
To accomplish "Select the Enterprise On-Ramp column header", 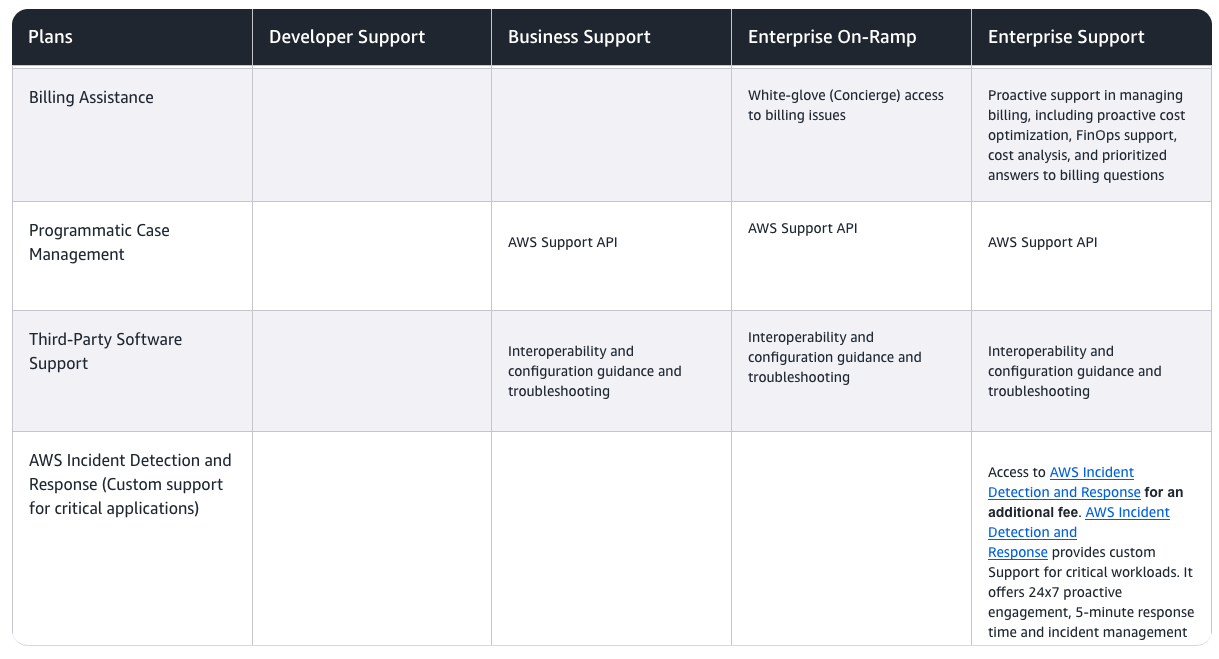I will coord(832,37).
